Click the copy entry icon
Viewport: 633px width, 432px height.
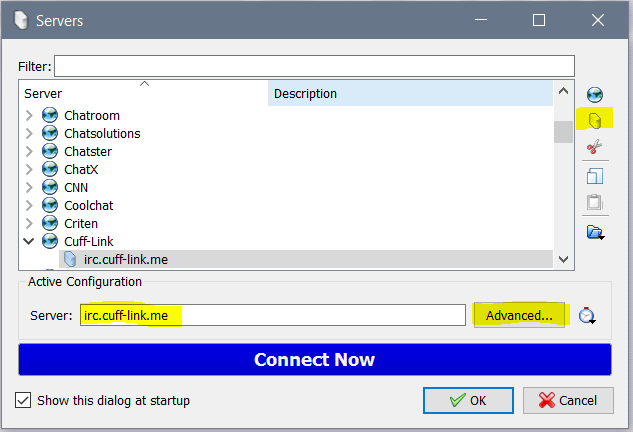click(595, 176)
